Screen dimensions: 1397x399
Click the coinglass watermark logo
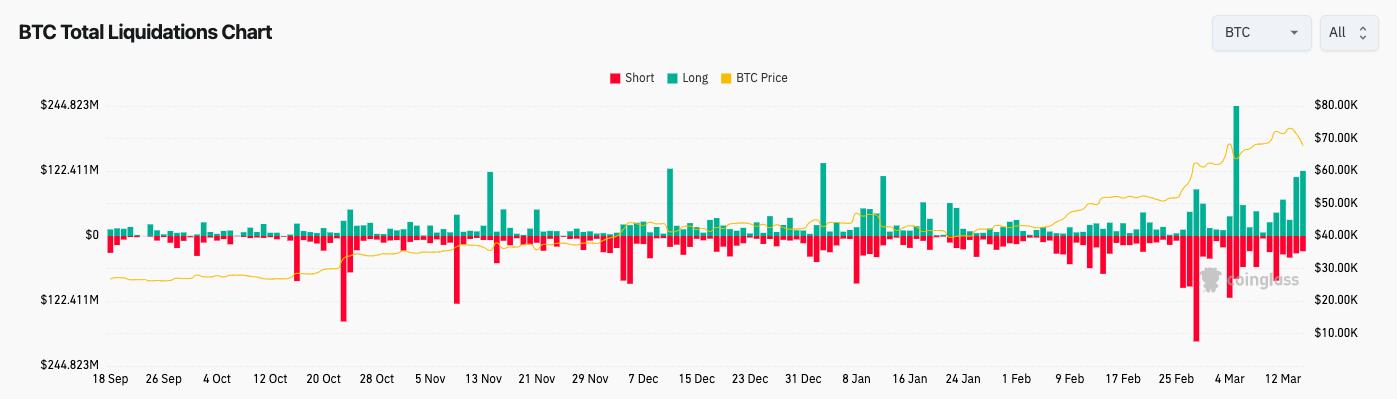pos(1249,279)
